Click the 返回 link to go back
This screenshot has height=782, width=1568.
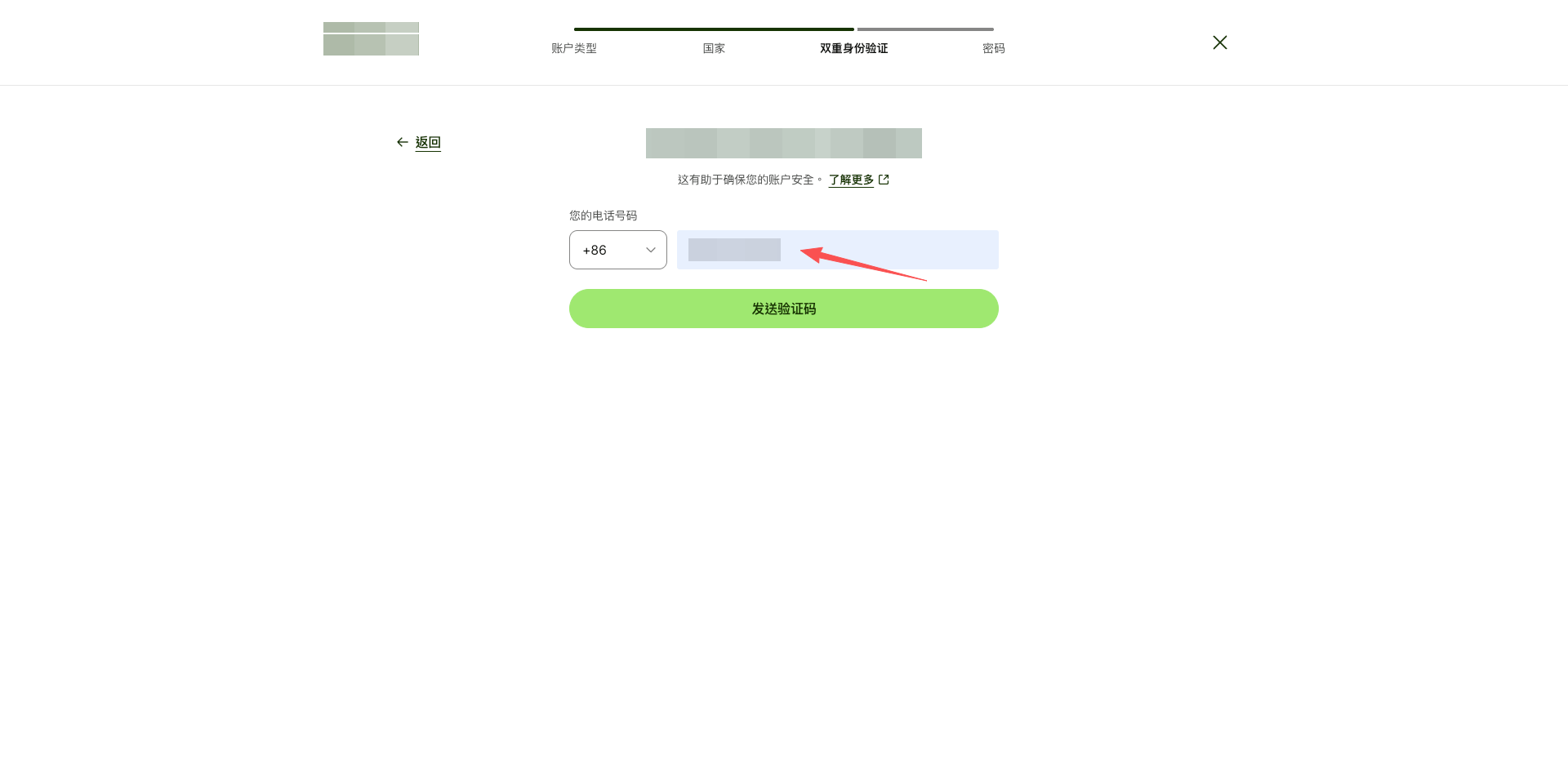coord(427,142)
